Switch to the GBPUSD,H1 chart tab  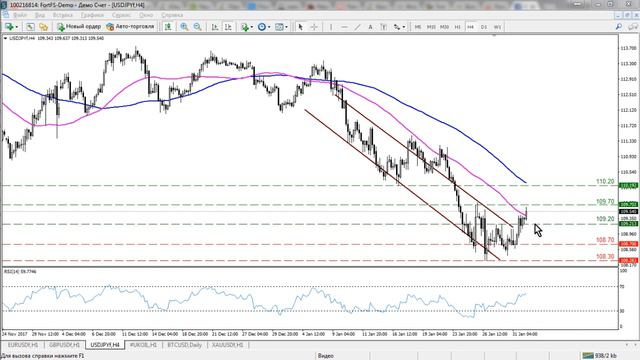coord(64,345)
